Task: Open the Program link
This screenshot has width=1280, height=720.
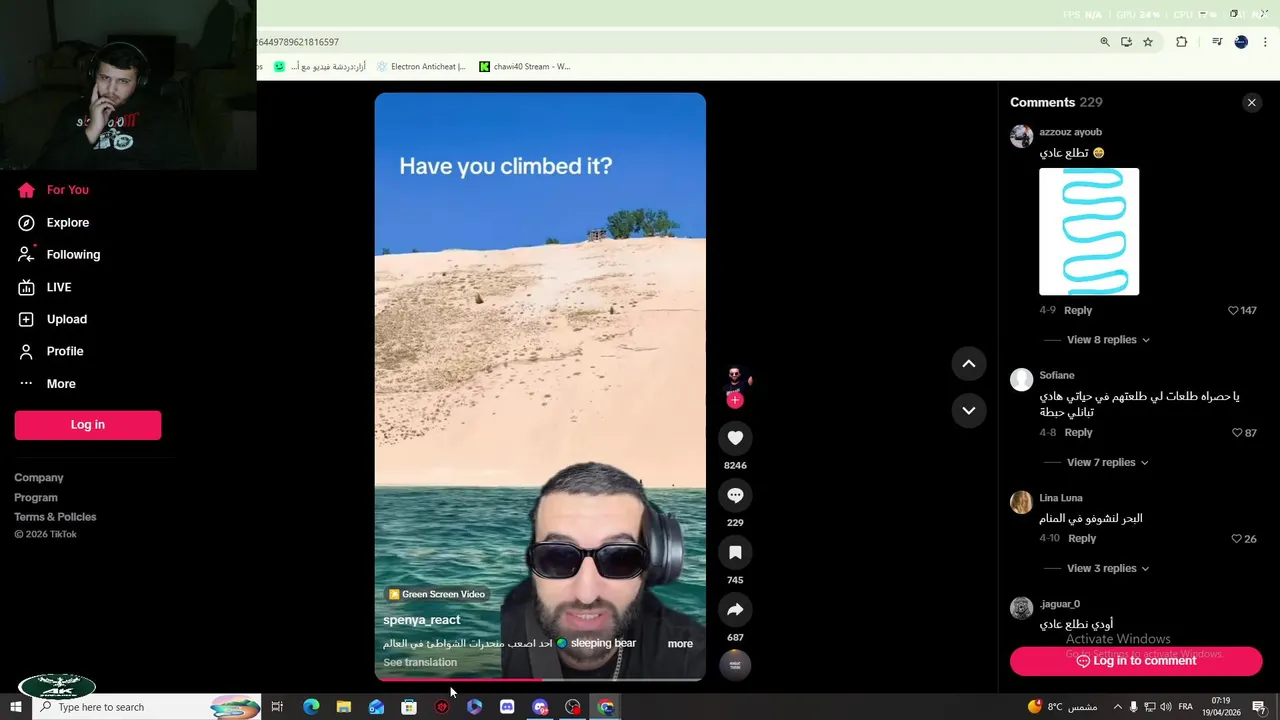Action: pyautogui.click(x=36, y=497)
